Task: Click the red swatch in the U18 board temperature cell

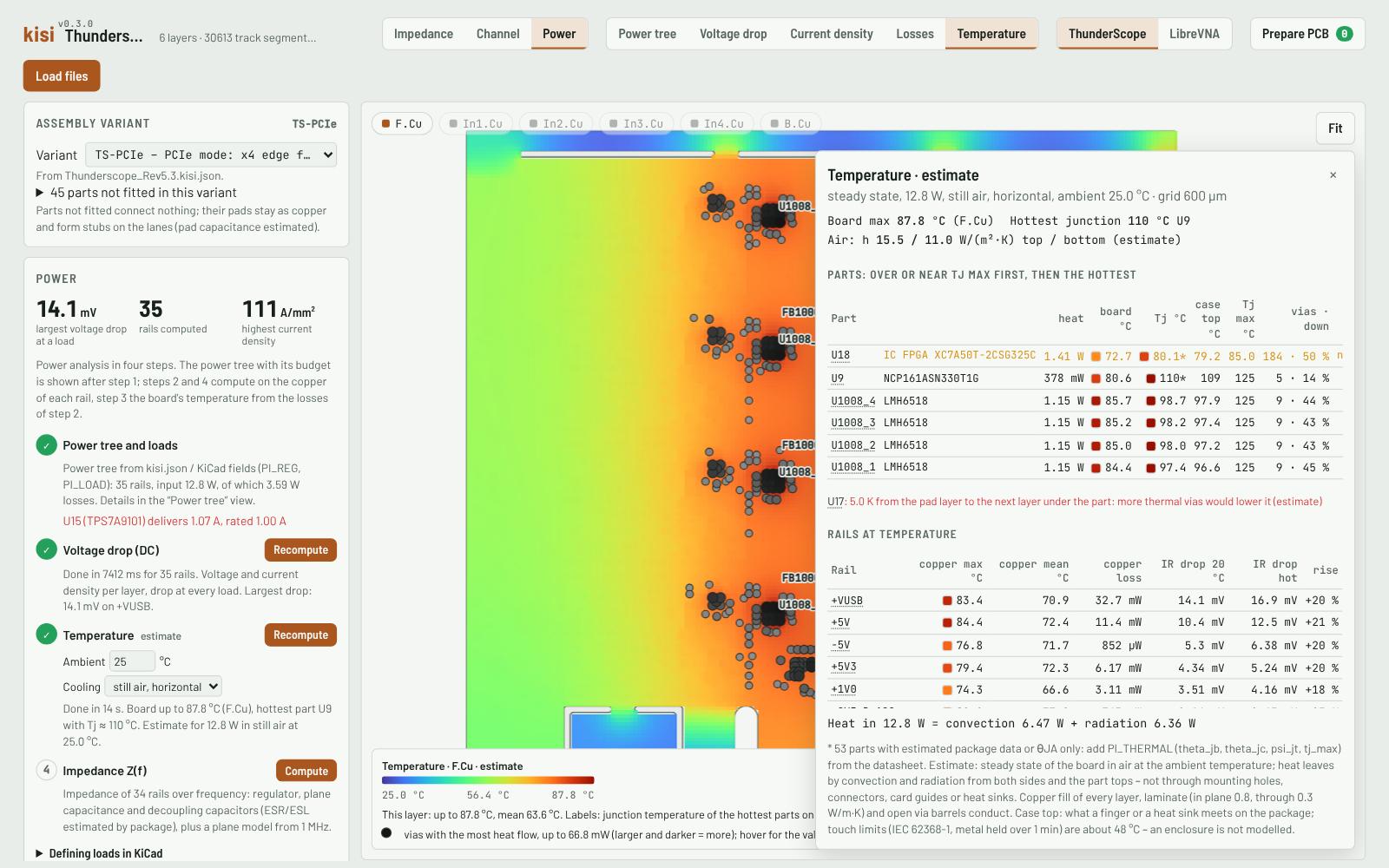Action: tap(1096, 356)
